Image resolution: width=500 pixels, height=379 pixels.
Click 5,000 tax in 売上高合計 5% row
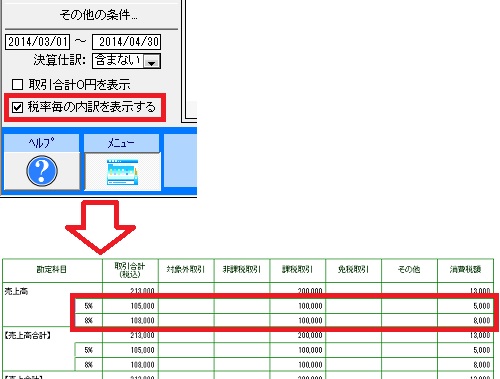coord(482,350)
